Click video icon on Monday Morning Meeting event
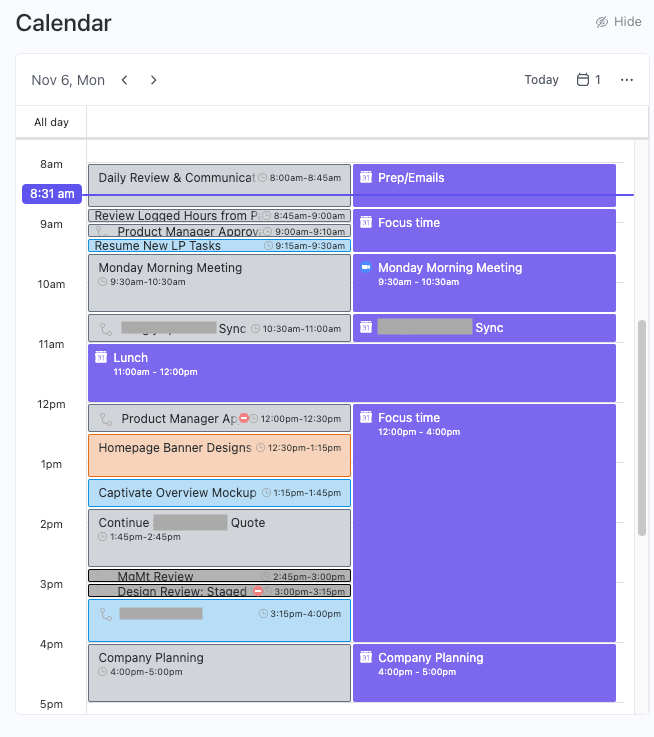 366,268
